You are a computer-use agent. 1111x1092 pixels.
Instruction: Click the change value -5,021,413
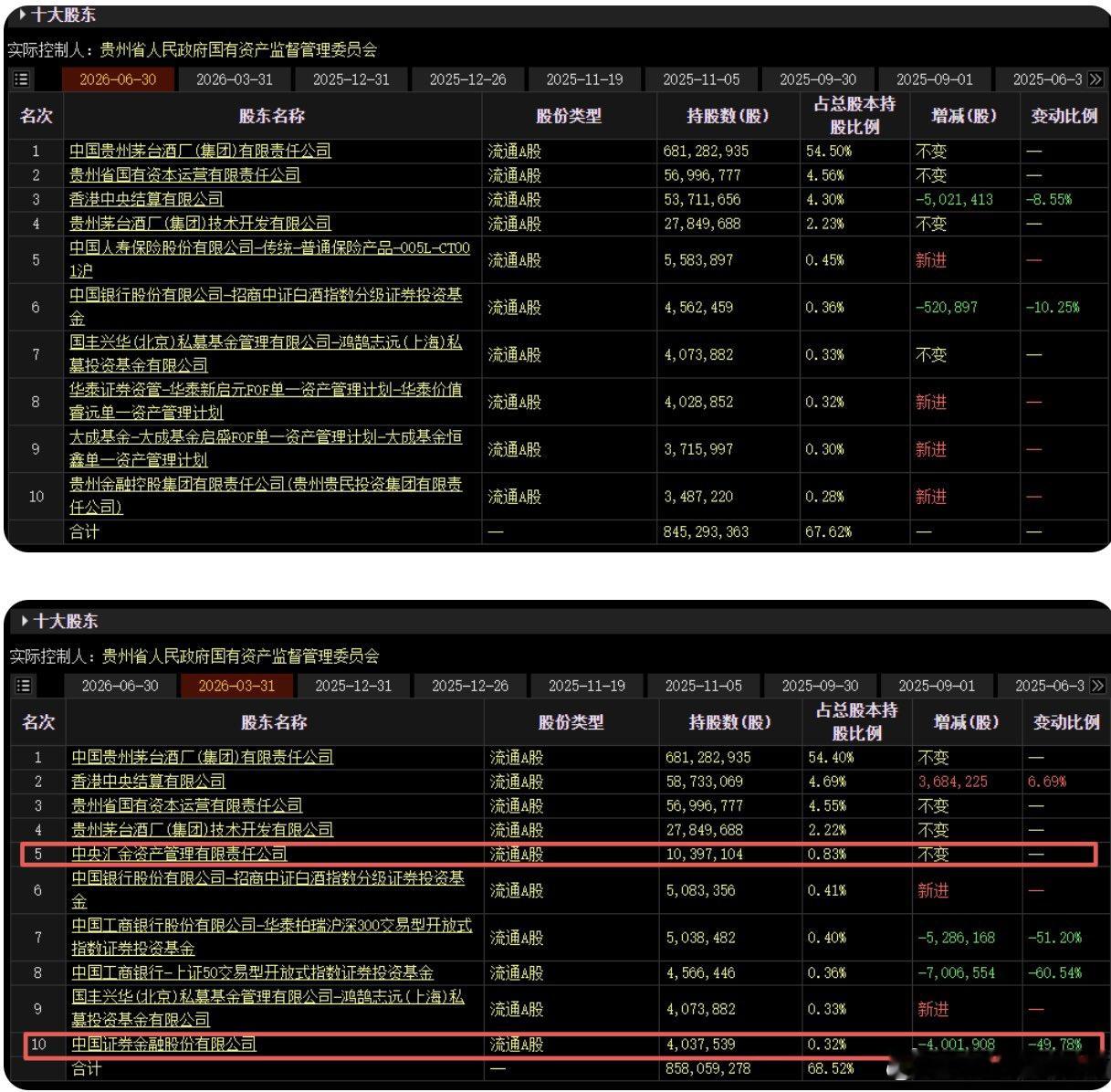[954, 199]
